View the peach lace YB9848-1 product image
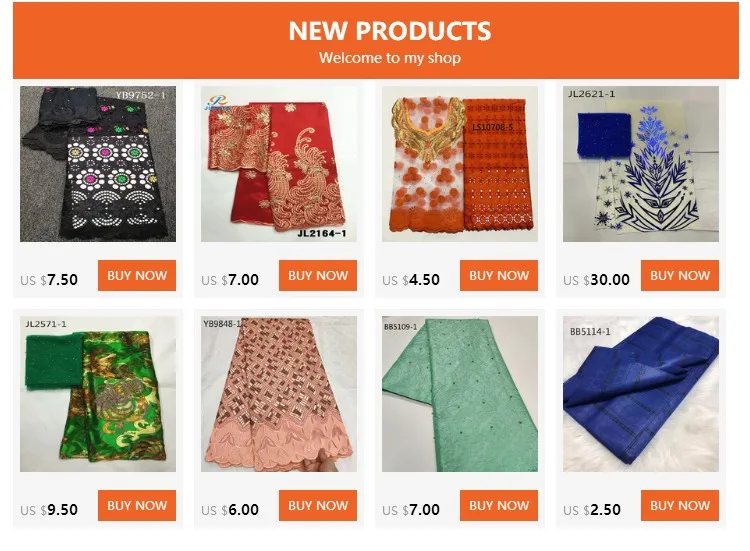This screenshot has width=750, height=551. click(279, 394)
